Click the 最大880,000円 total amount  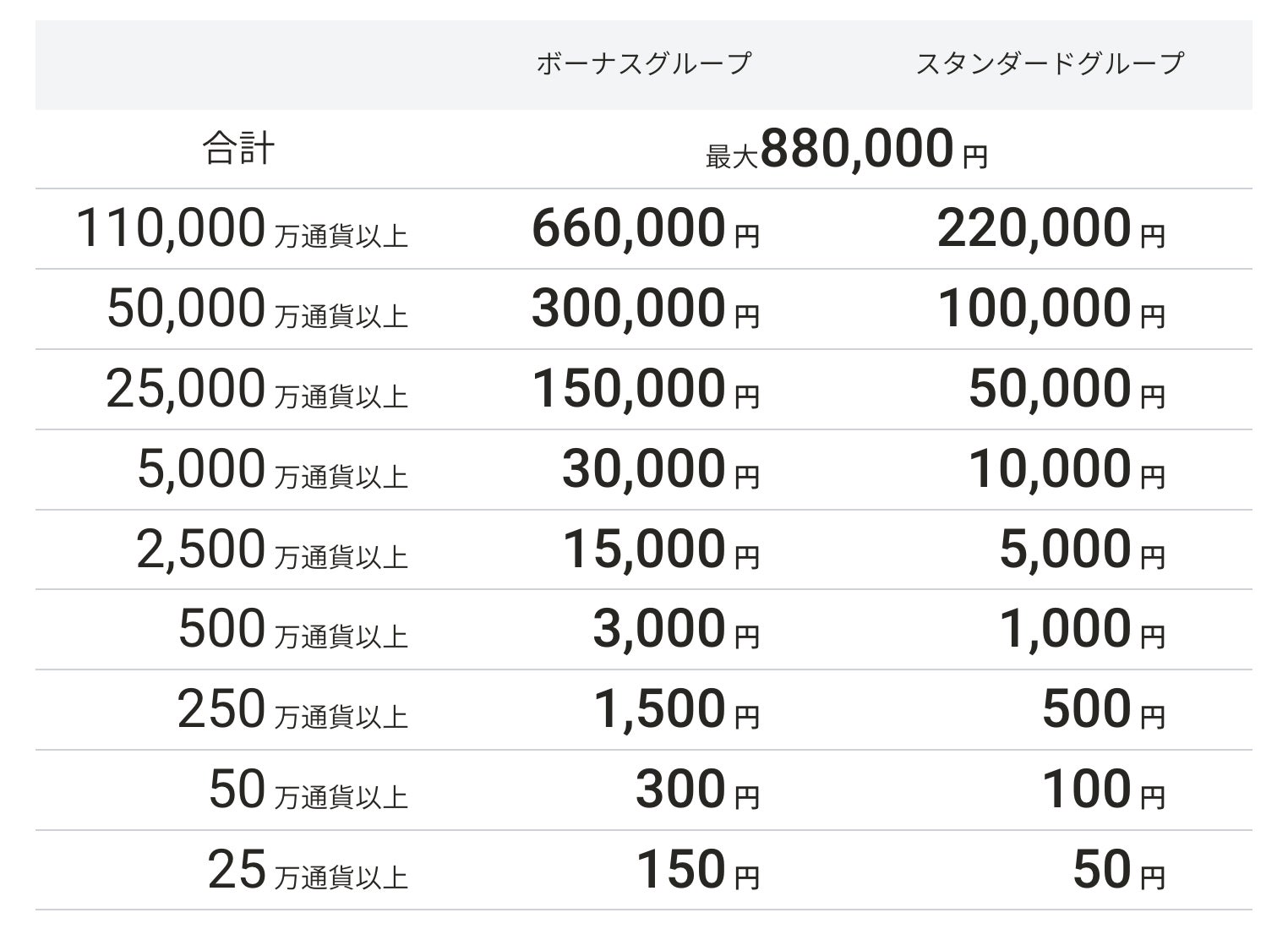tap(846, 150)
